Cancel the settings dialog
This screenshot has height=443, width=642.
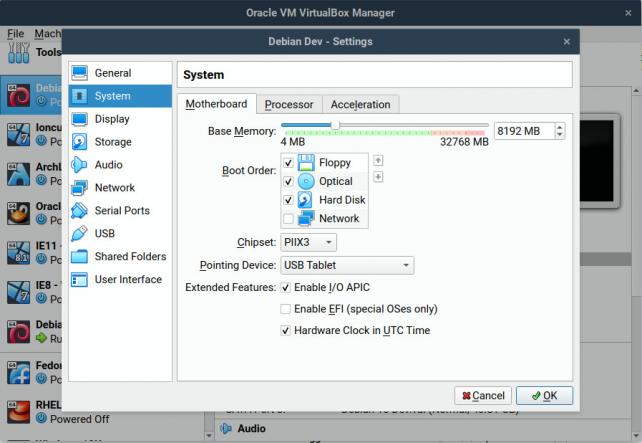coord(482,395)
